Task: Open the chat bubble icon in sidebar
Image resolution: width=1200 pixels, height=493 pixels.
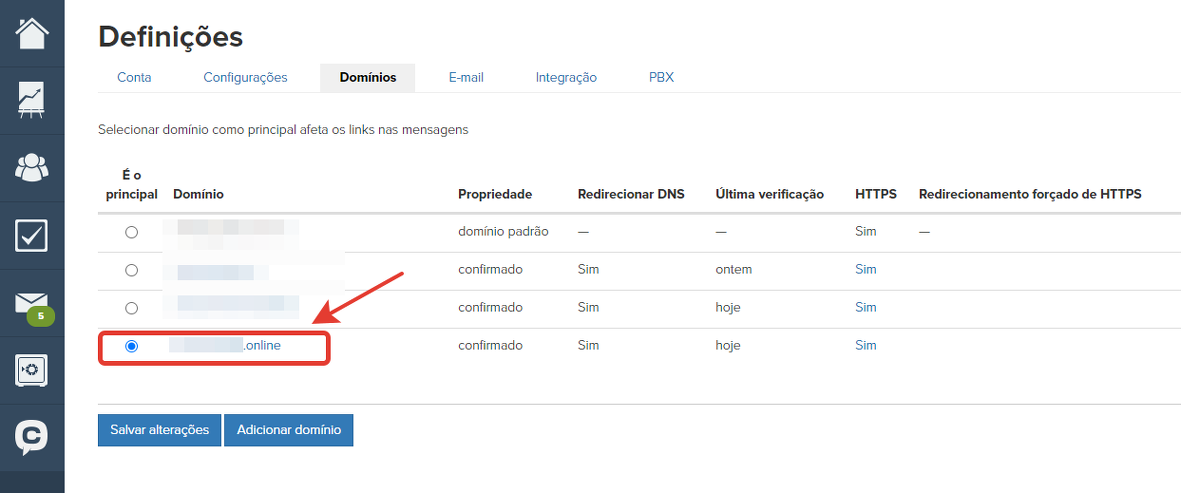Action: point(32,437)
